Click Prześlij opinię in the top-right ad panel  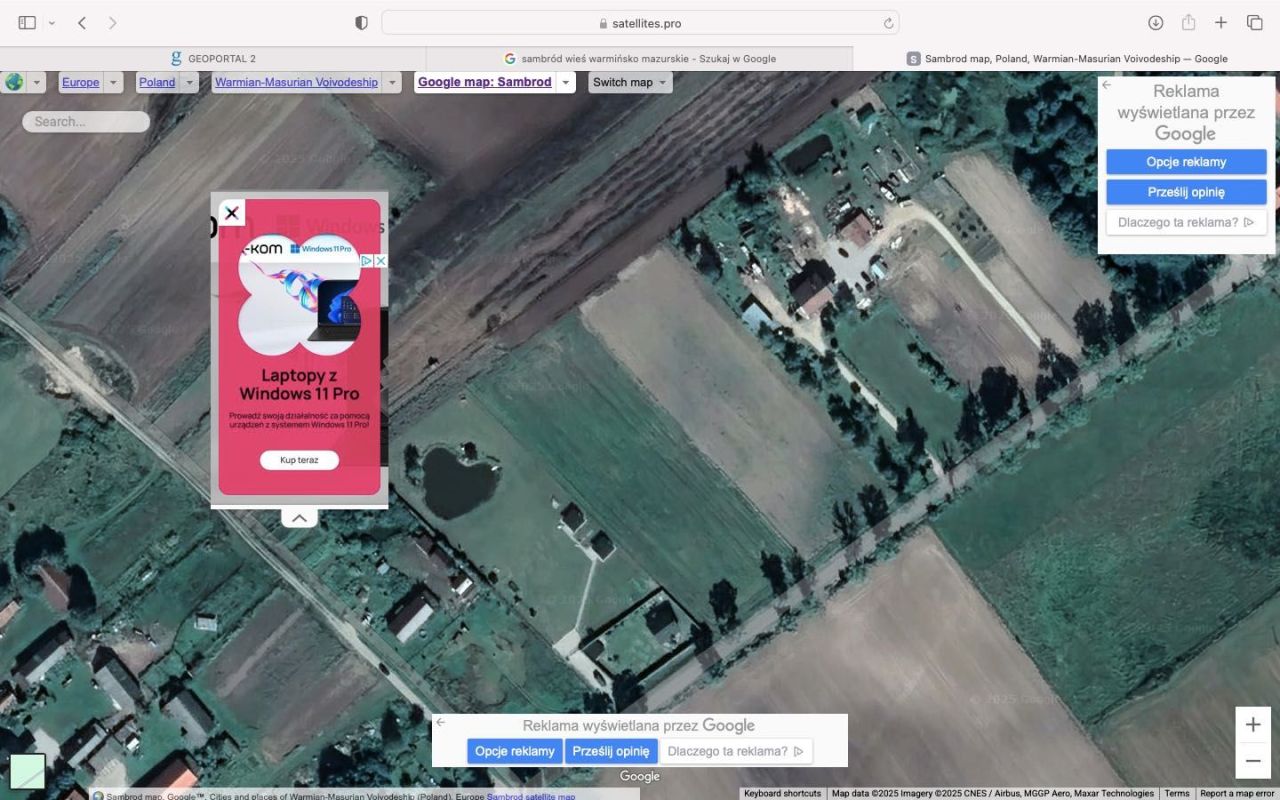1186,192
